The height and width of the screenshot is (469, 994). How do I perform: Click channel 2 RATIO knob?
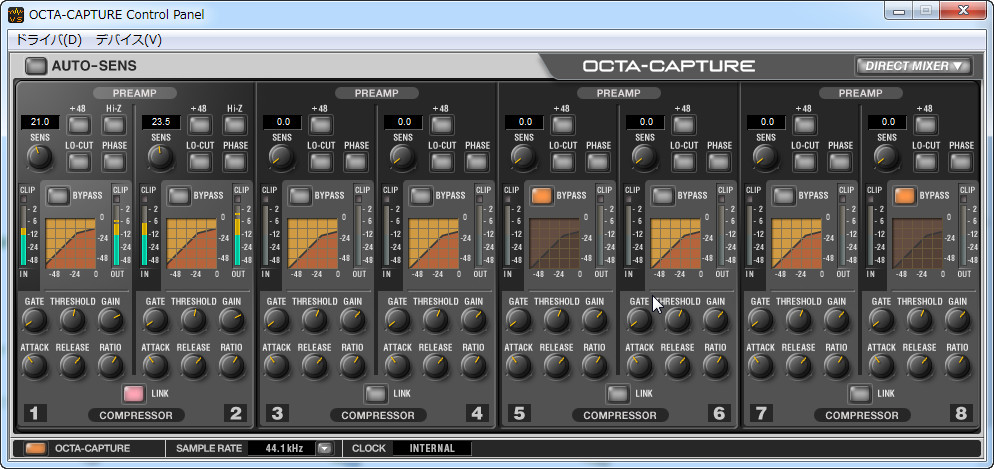tap(231, 366)
